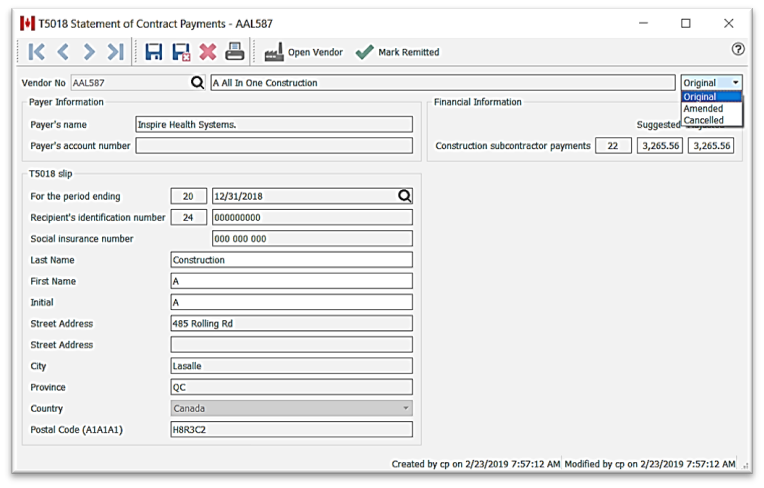Minimize the T5018 window
This screenshot has height=488, width=764.
click(x=643, y=23)
